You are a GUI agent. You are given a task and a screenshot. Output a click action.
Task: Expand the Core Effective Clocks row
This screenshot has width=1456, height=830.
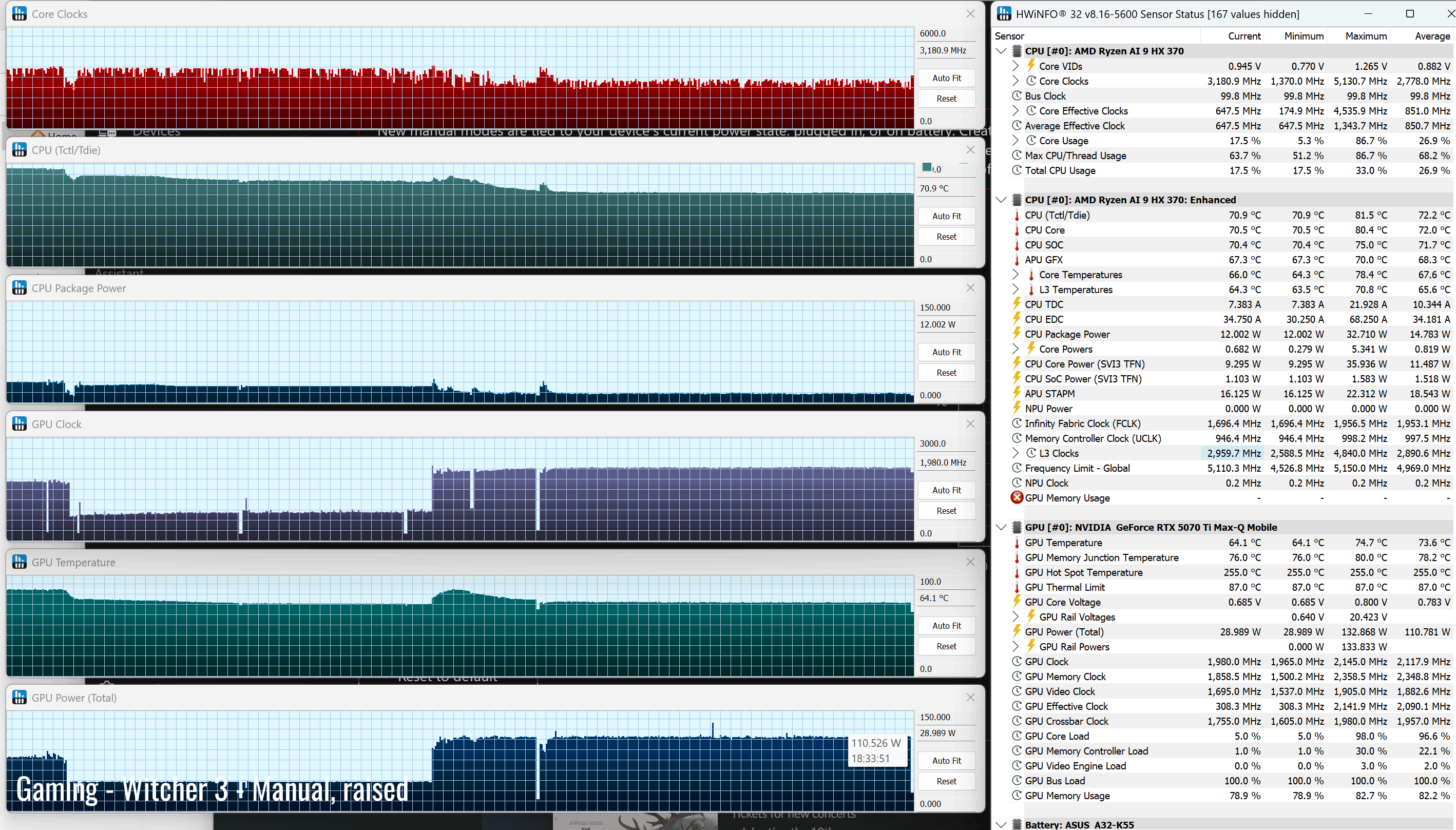[1016, 110]
